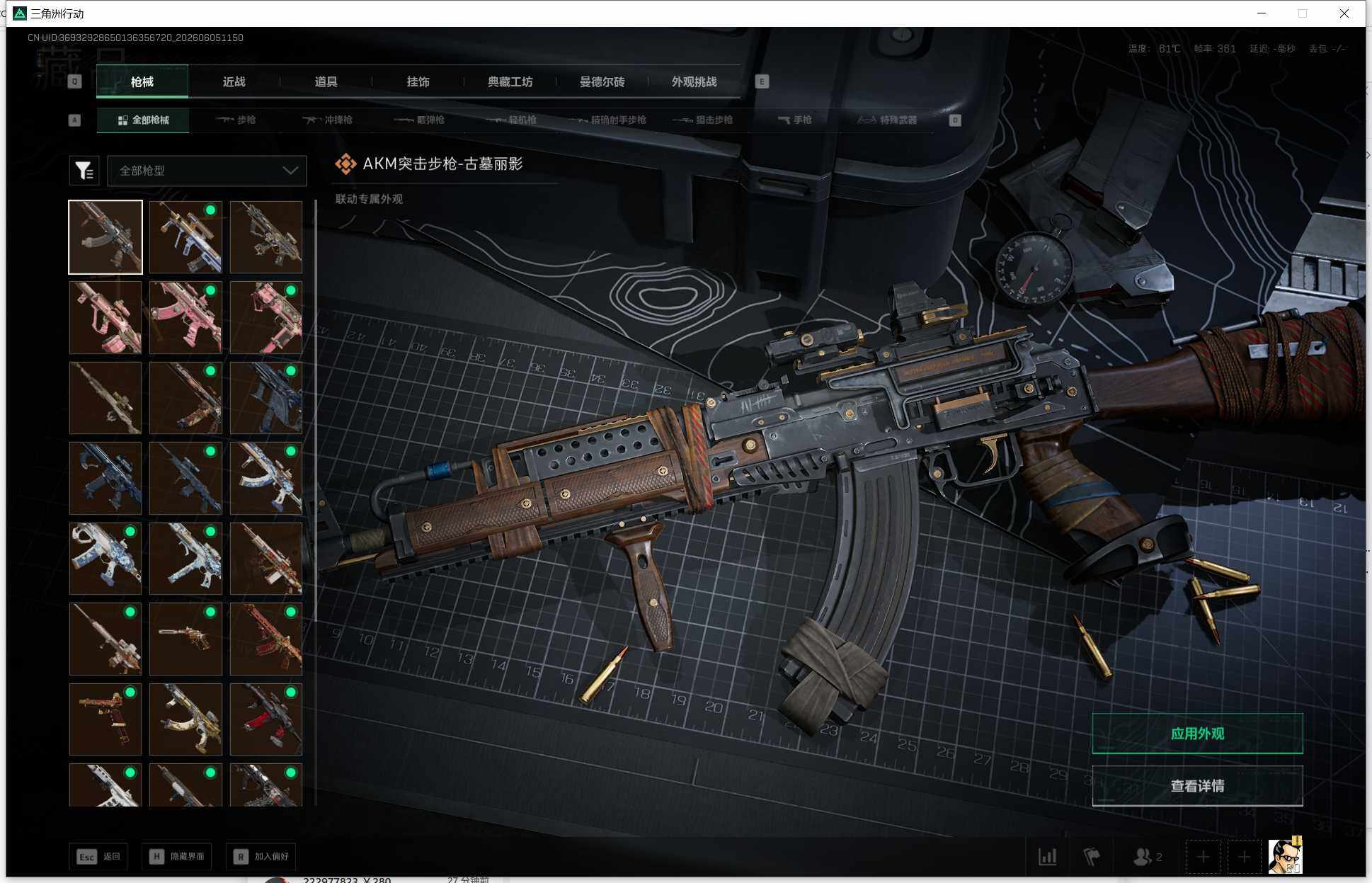Image resolution: width=1372 pixels, height=883 pixels.
Task: Minimize the 三角洲行动 window
Action: (x=1262, y=13)
